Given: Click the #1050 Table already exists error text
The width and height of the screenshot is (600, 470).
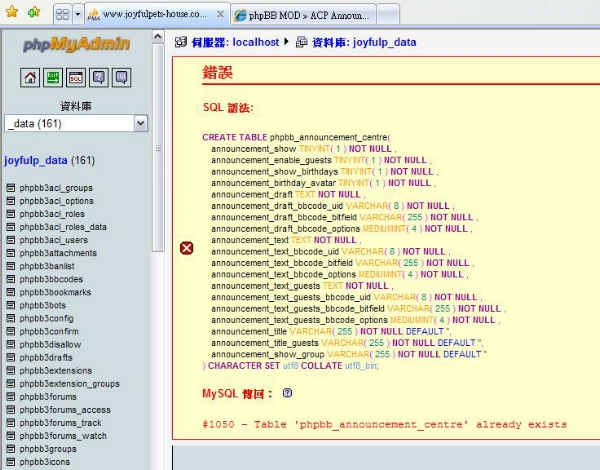Looking at the screenshot, I should [x=384, y=424].
